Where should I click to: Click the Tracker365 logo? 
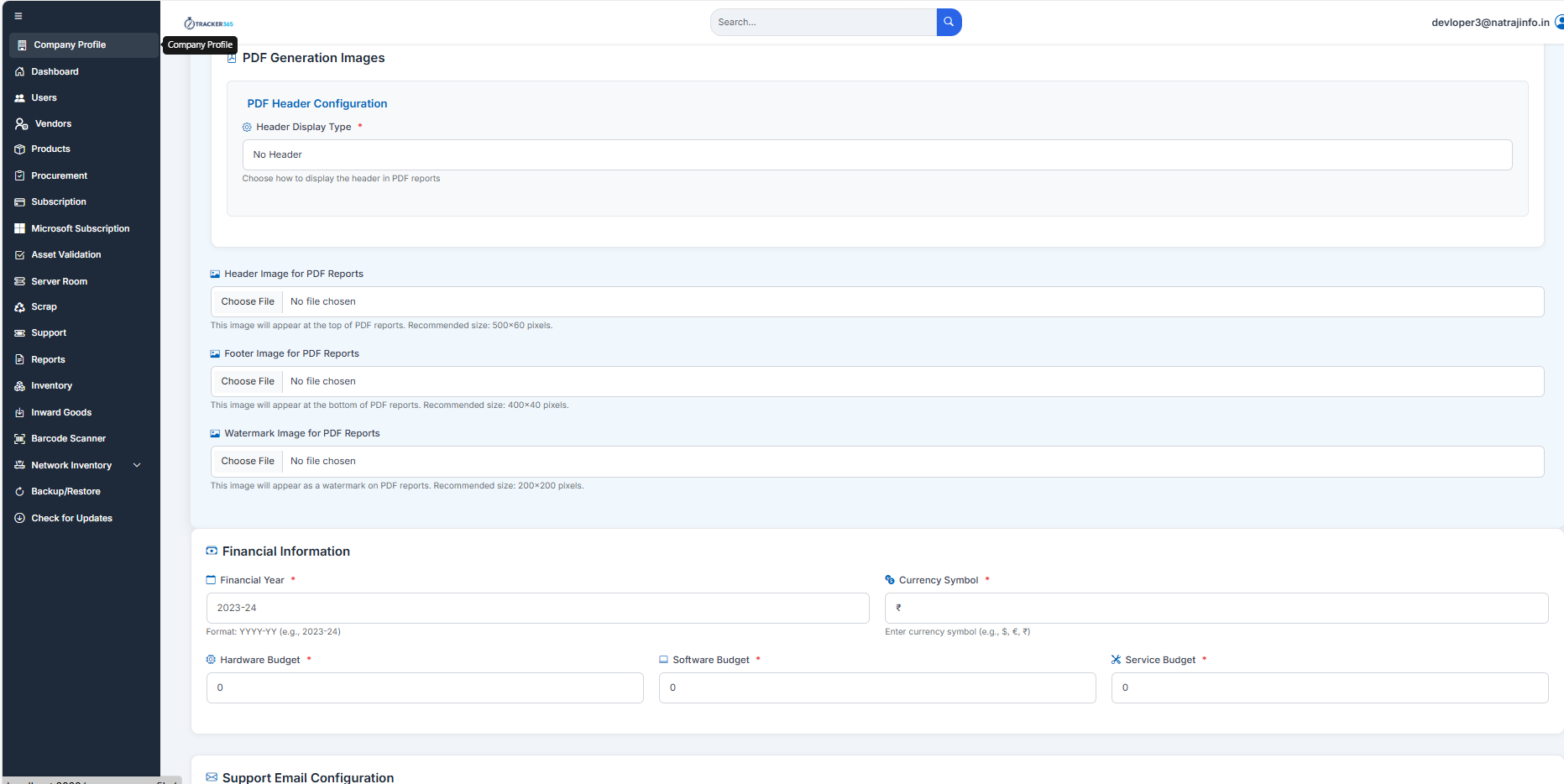click(208, 24)
